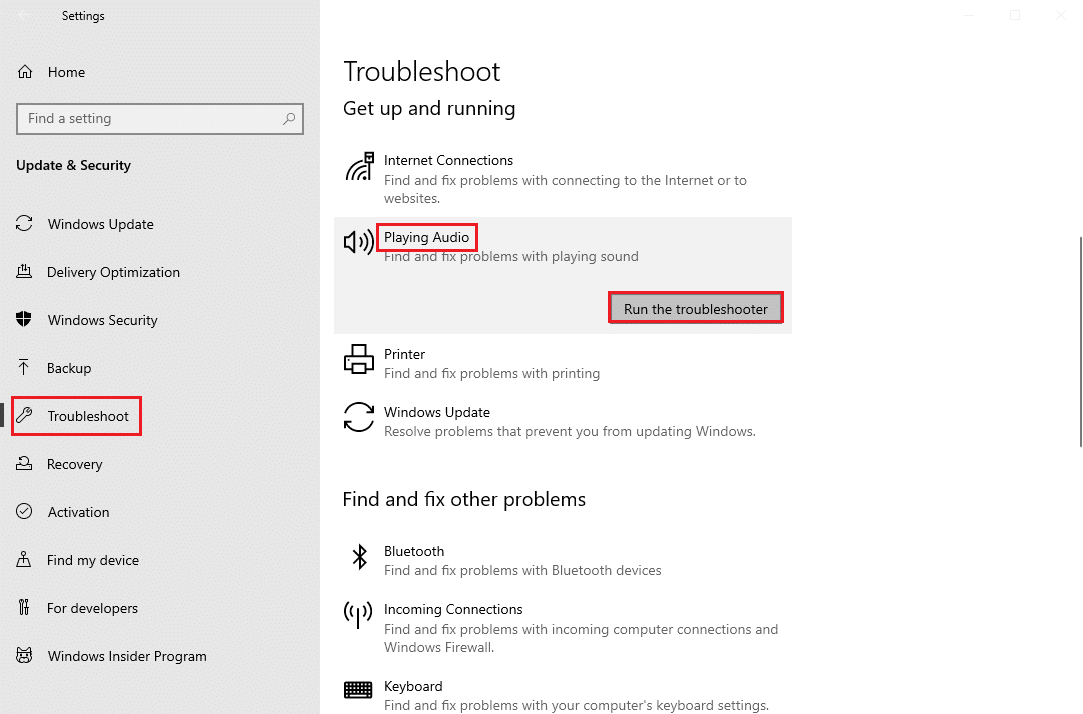Select the Keyboard troubleshooter icon
Viewport: 1083px width, 714px height.
(358, 690)
